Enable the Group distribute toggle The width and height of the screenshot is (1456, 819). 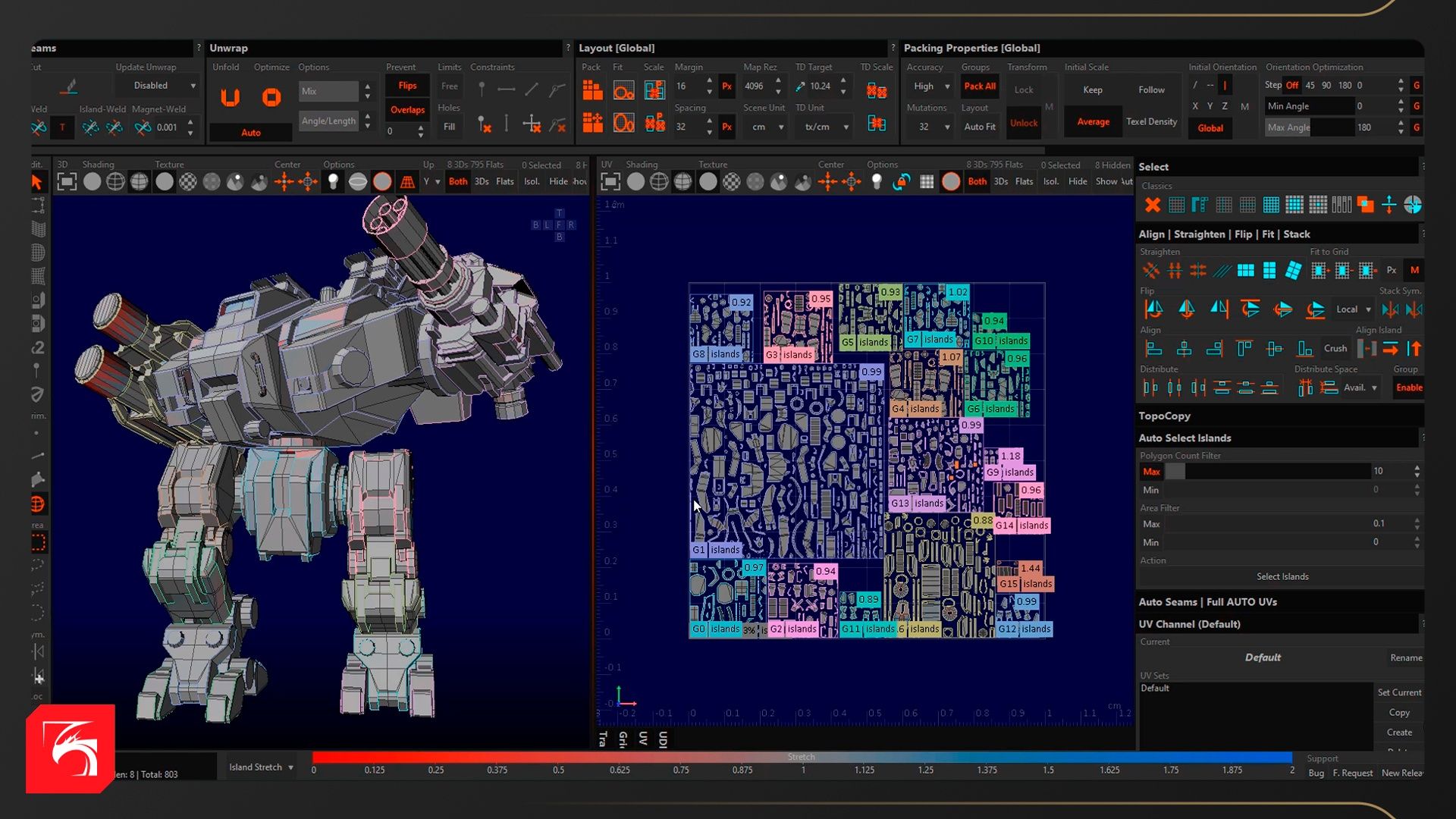coord(1408,388)
